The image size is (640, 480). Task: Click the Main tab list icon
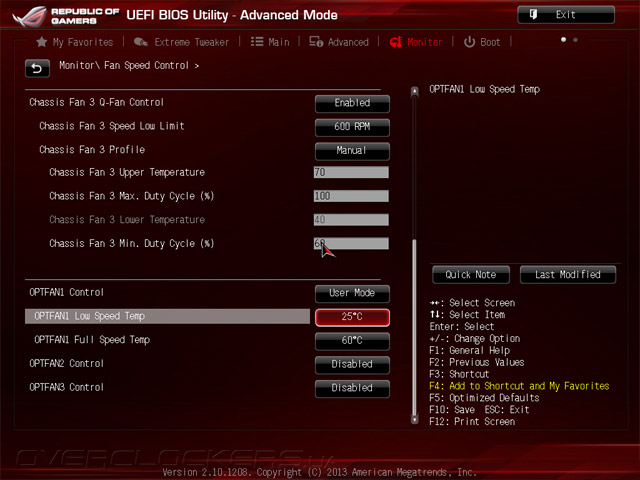pos(257,42)
